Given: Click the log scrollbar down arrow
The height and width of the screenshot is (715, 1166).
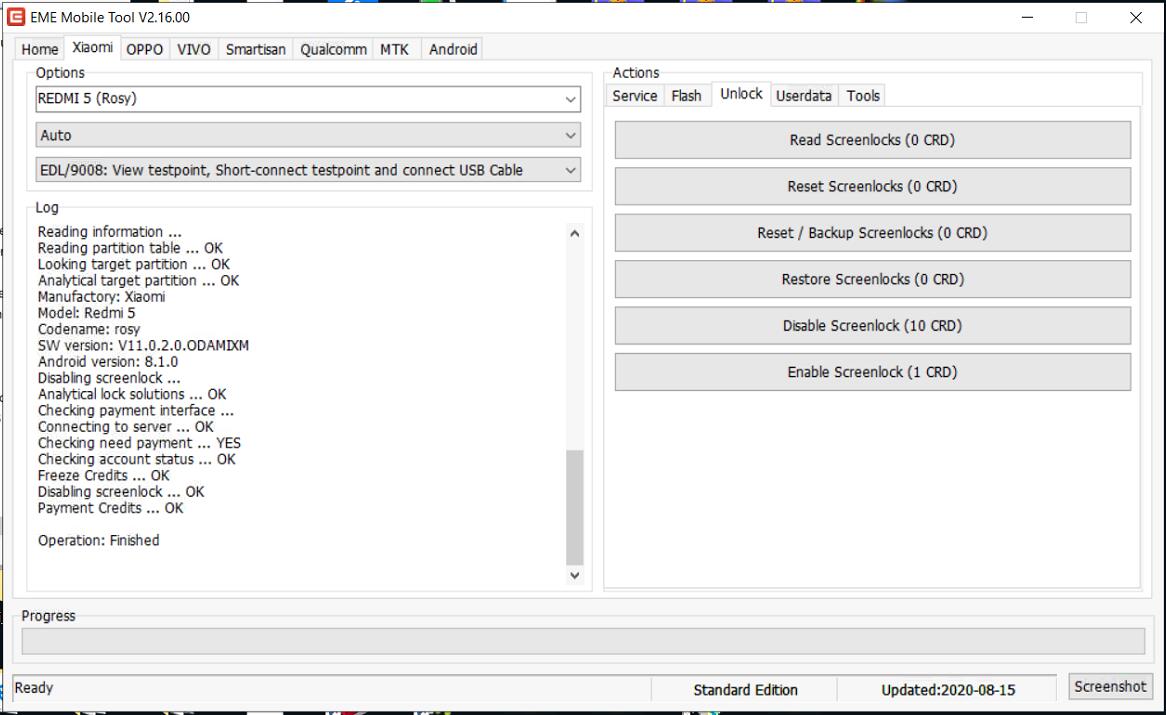Looking at the screenshot, I should [574, 575].
